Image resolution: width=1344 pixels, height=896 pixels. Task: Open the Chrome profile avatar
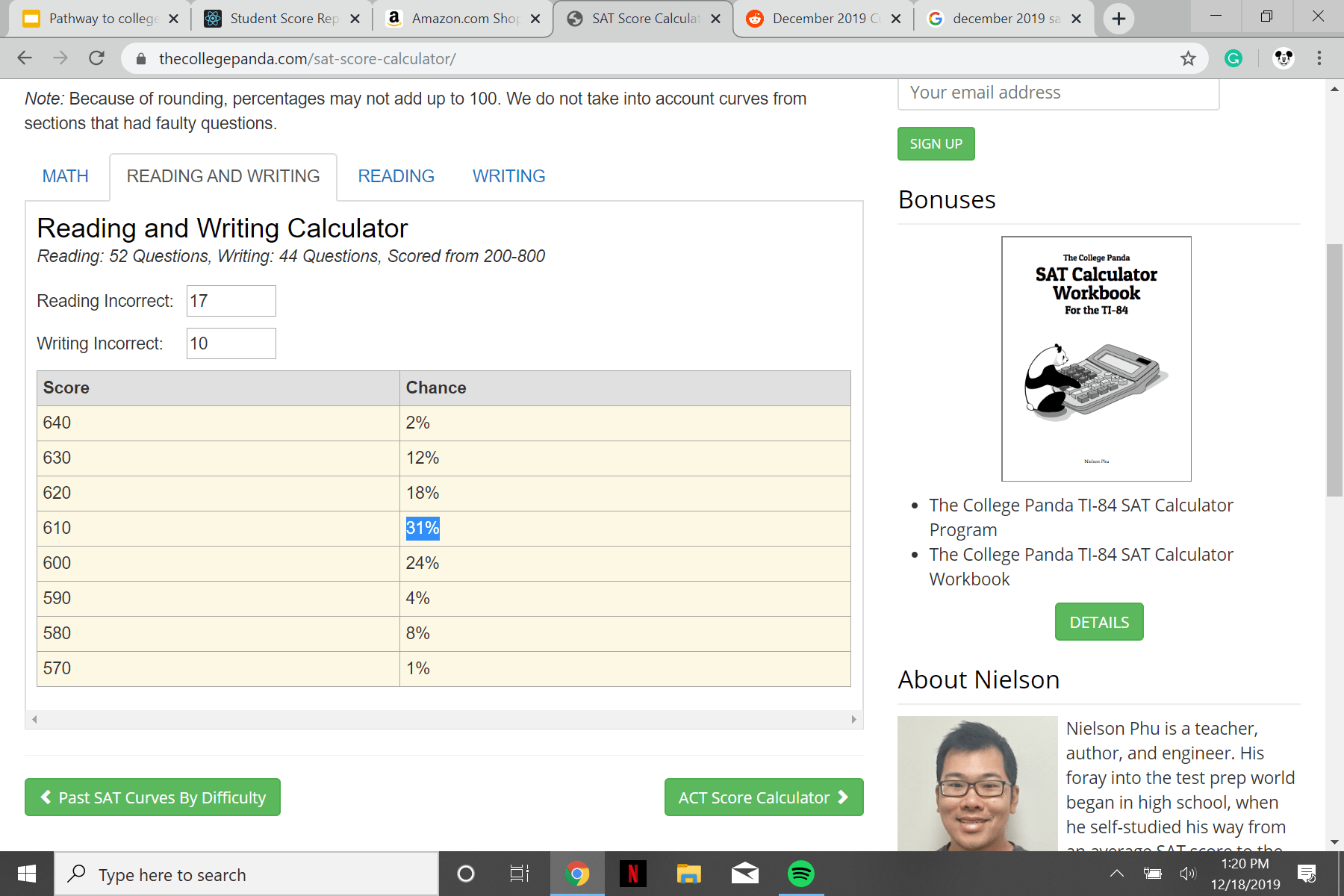(1283, 57)
